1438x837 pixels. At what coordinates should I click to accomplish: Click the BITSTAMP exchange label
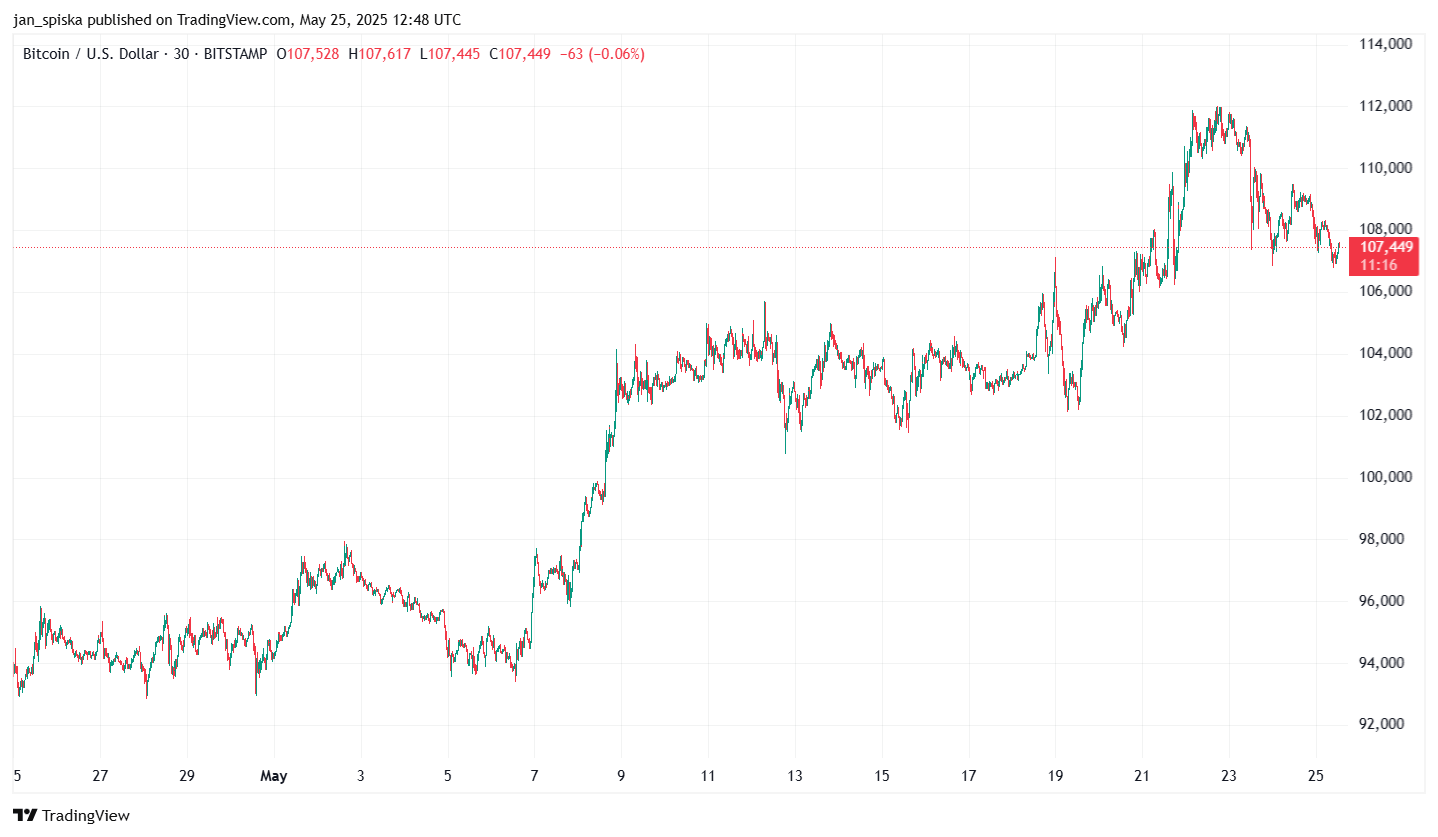pyautogui.click(x=235, y=54)
